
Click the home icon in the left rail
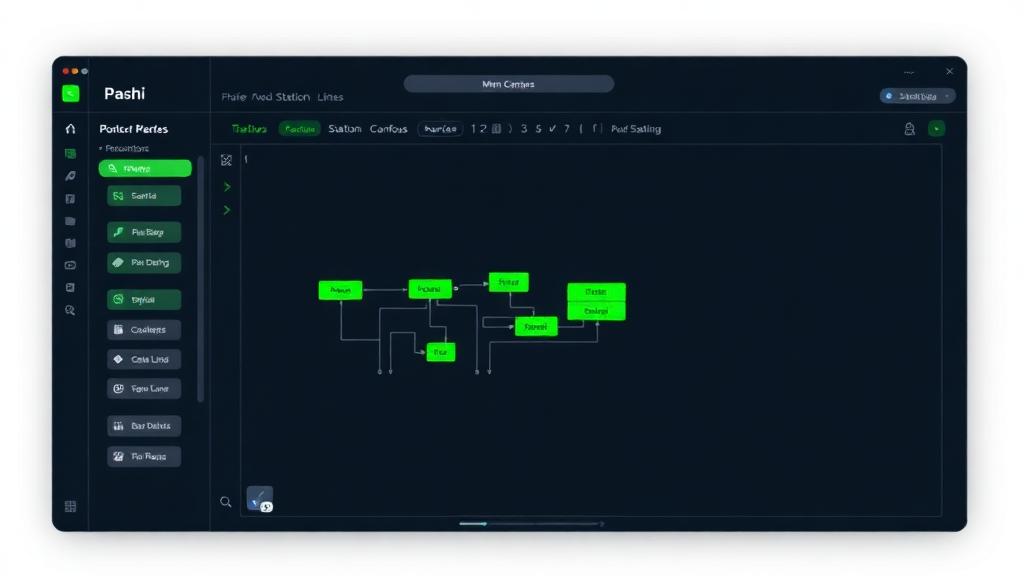[x=70, y=129]
